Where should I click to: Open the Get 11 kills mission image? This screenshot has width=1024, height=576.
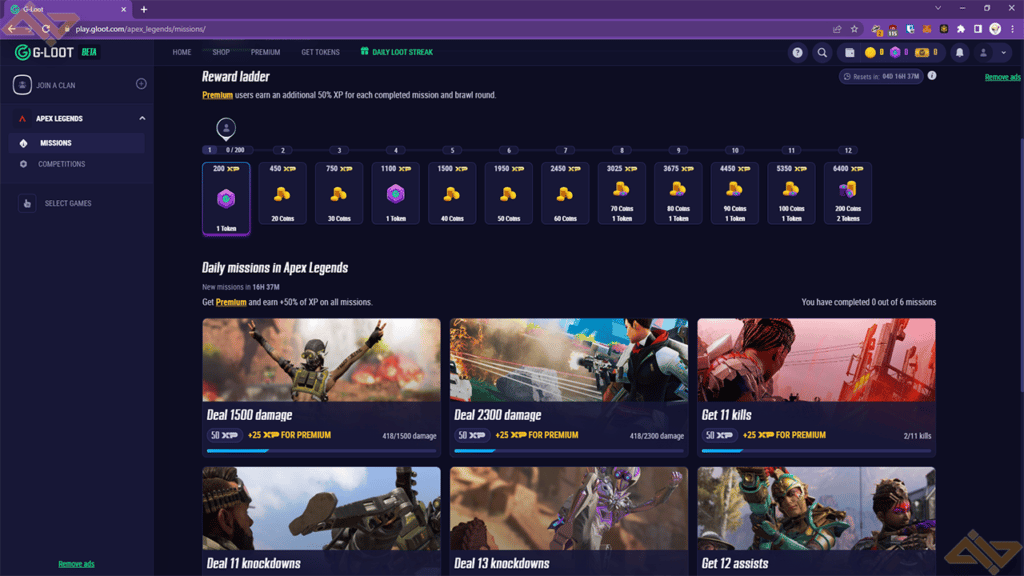point(816,360)
